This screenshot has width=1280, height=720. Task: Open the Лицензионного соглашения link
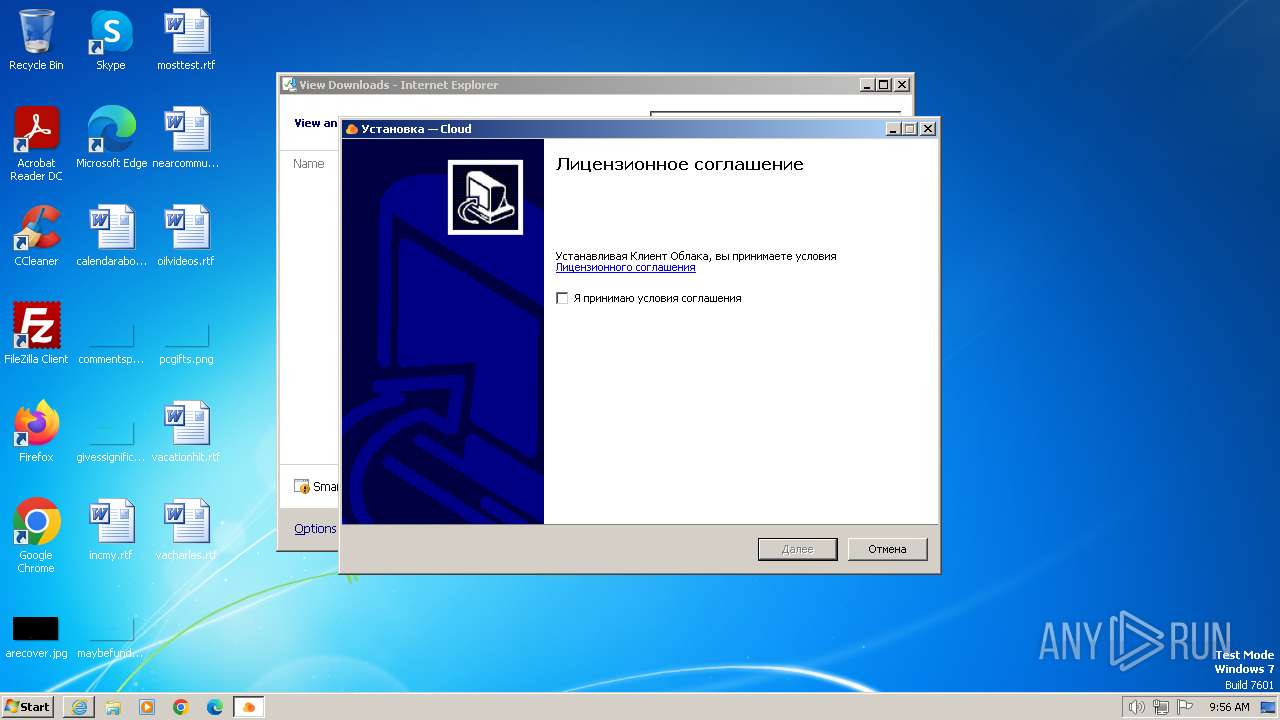[x=625, y=267]
